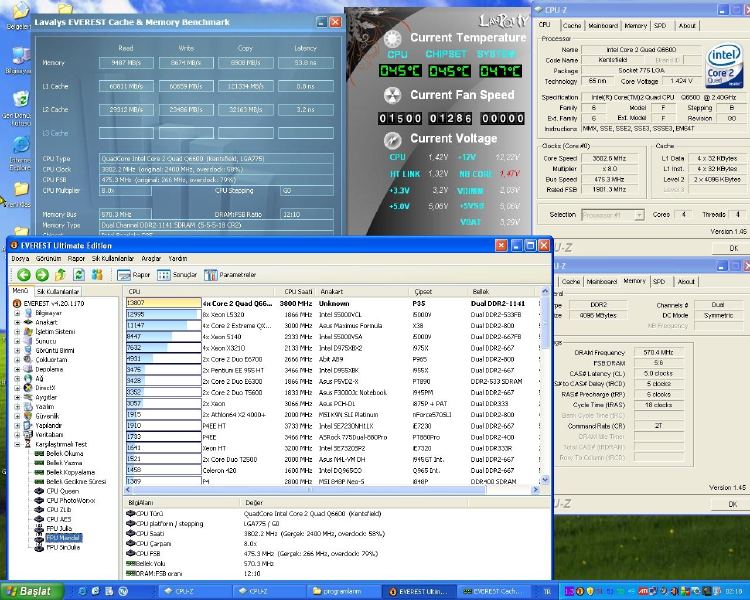This screenshot has width=750, height=600.
Task: Switch to programlarım folder in taskbar
Action: [x=342, y=591]
